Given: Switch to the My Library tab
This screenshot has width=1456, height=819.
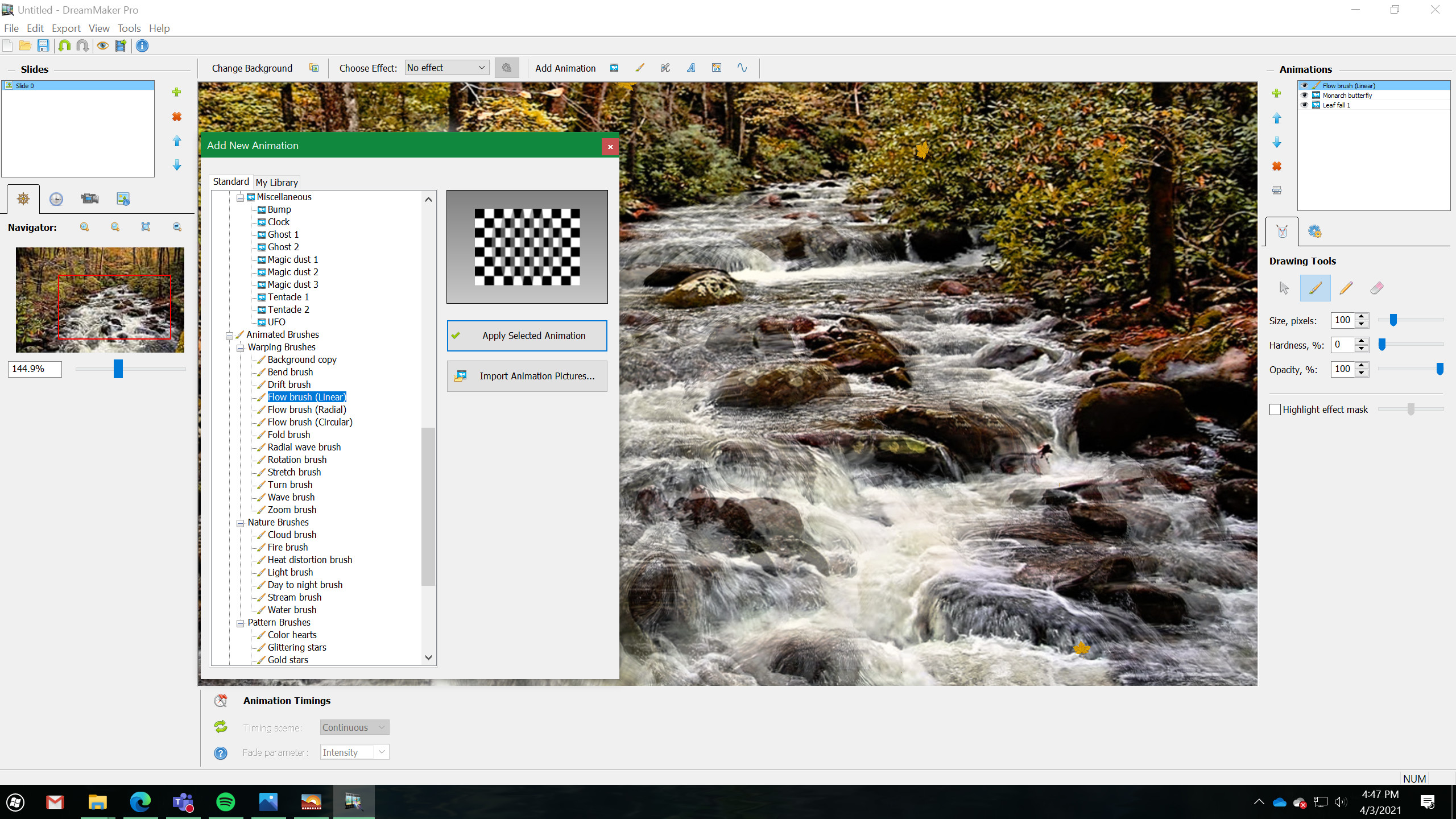Looking at the screenshot, I should 277,182.
